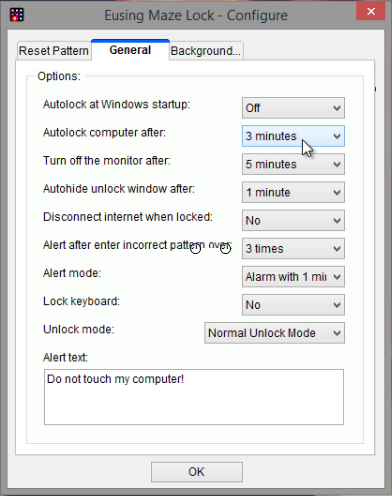Click the Eusing Maze Lock title bar icon
This screenshot has height=496, width=392.
(x=17, y=15)
